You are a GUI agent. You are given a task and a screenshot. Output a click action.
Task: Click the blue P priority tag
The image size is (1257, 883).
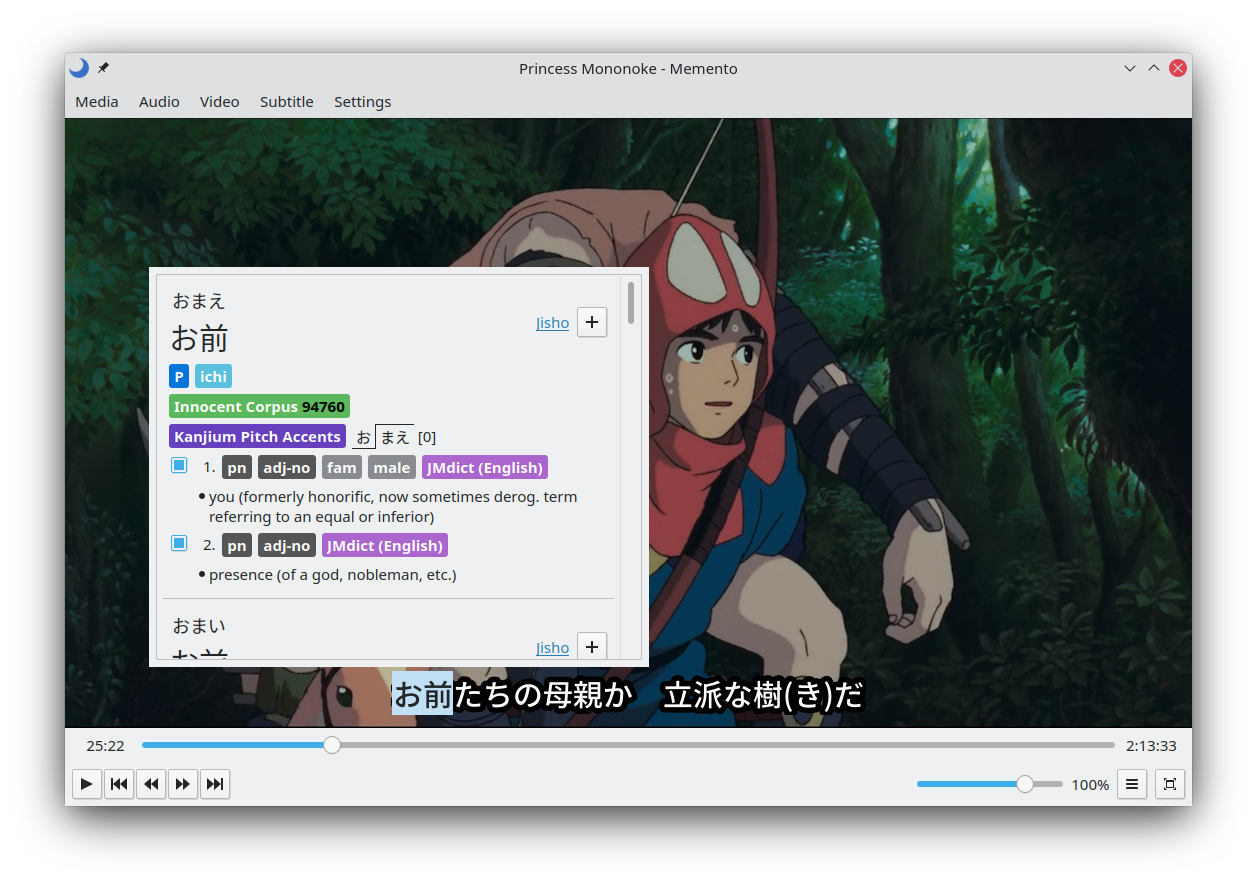click(x=179, y=377)
